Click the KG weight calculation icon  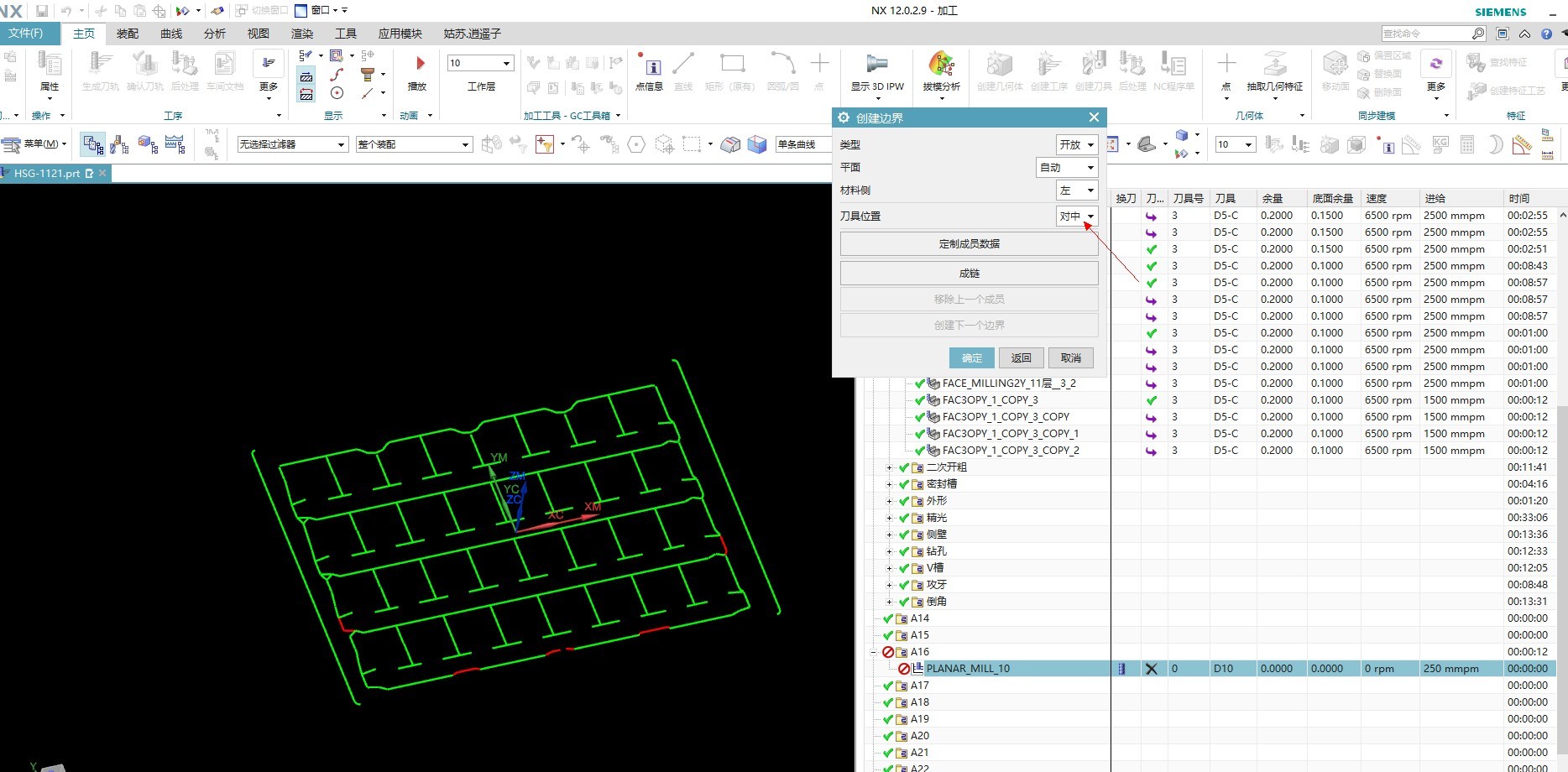[1440, 144]
